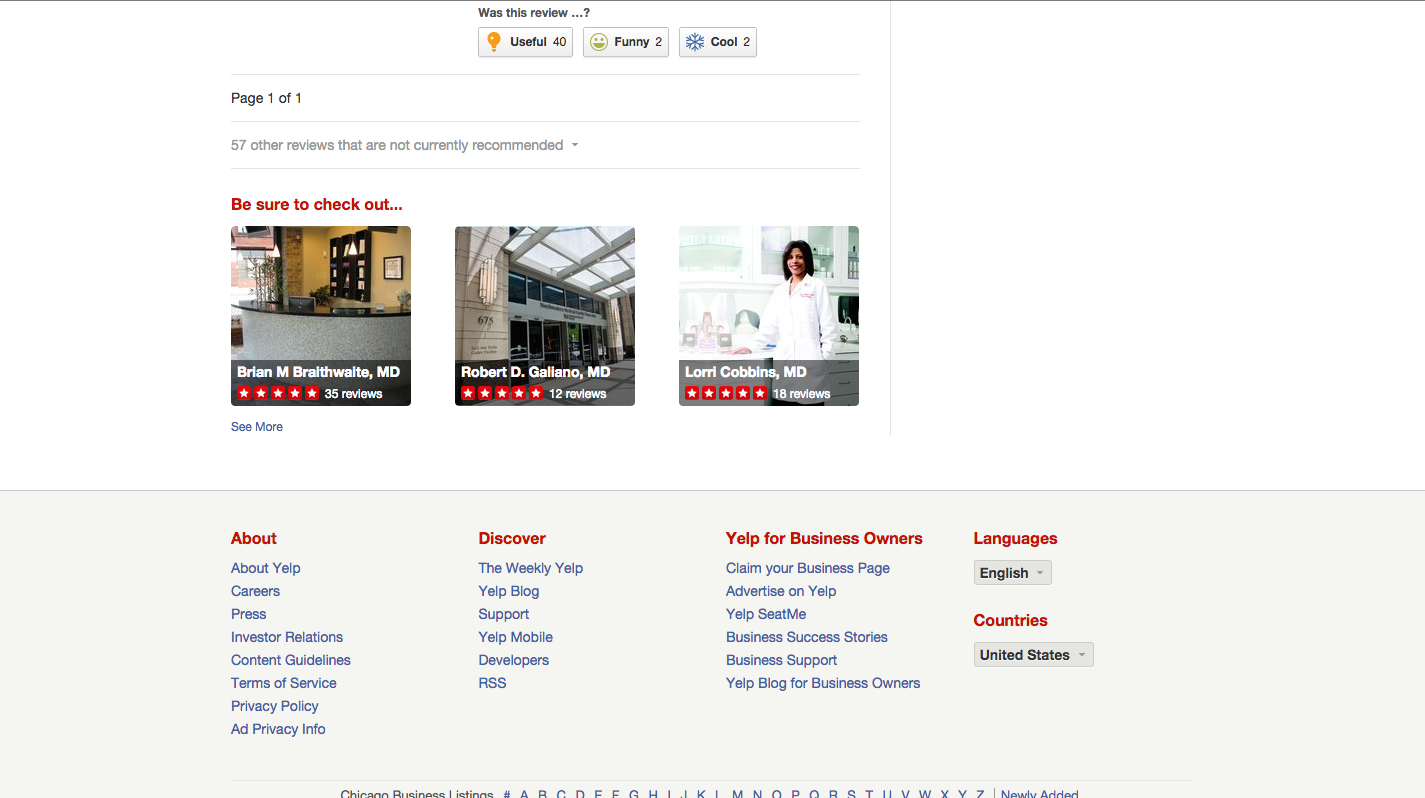Expand the 57 not recommended reviews
This screenshot has height=798, width=1425.
tap(405, 145)
